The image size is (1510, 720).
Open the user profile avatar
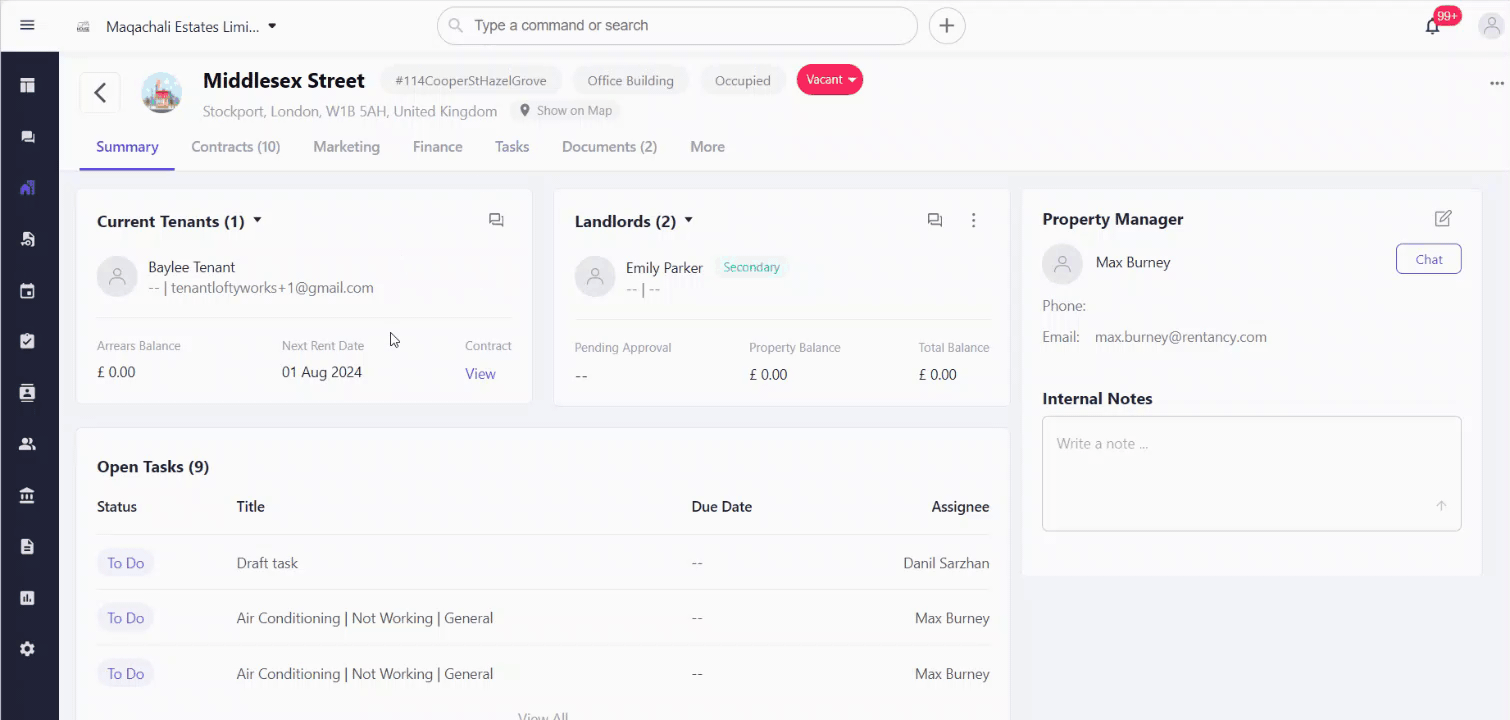coord(1490,26)
